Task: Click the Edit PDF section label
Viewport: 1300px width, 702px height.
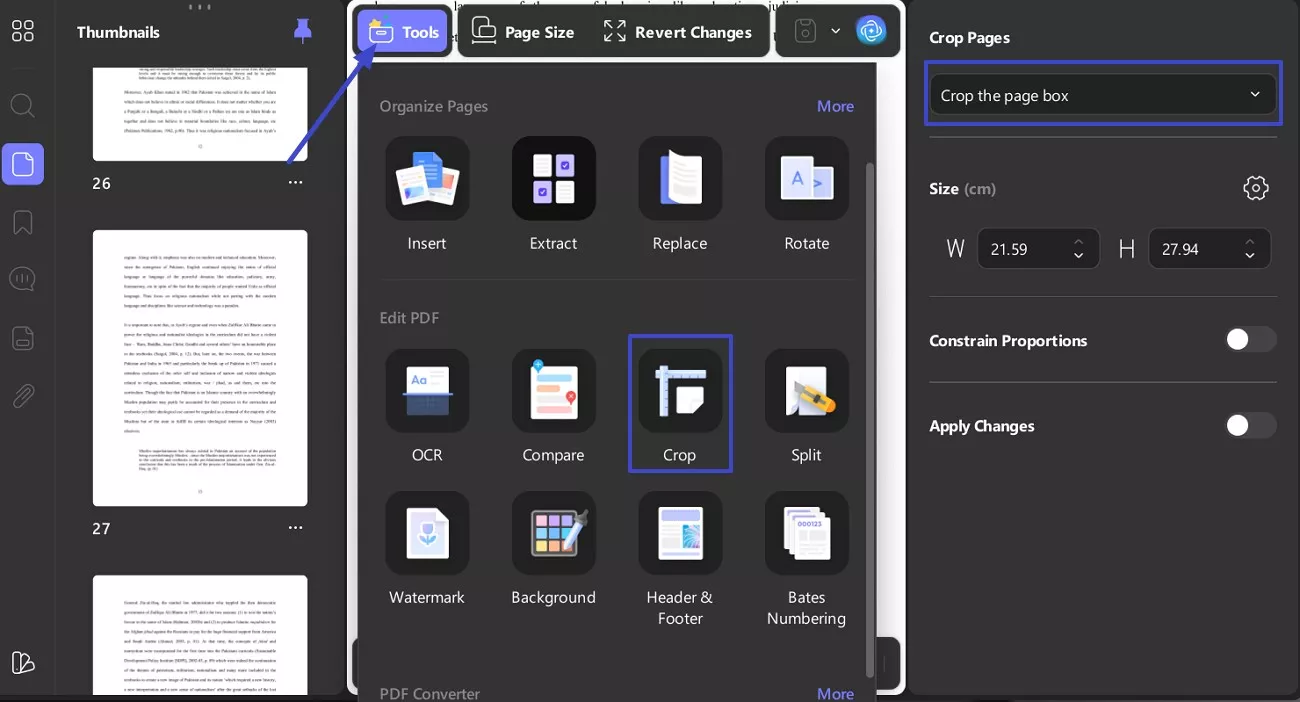Action: (x=409, y=318)
